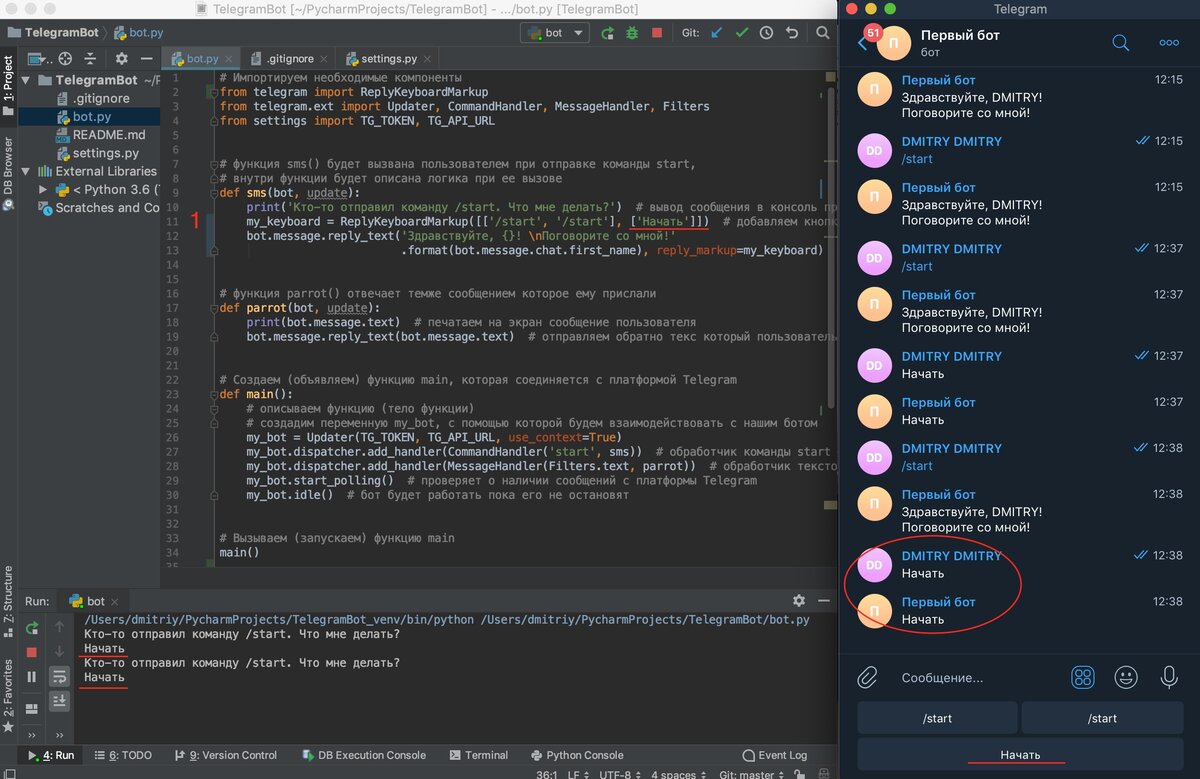The height and width of the screenshot is (779, 1200).
Task: Restore layout in the Run panel sidebar
Action: point(32,707)
